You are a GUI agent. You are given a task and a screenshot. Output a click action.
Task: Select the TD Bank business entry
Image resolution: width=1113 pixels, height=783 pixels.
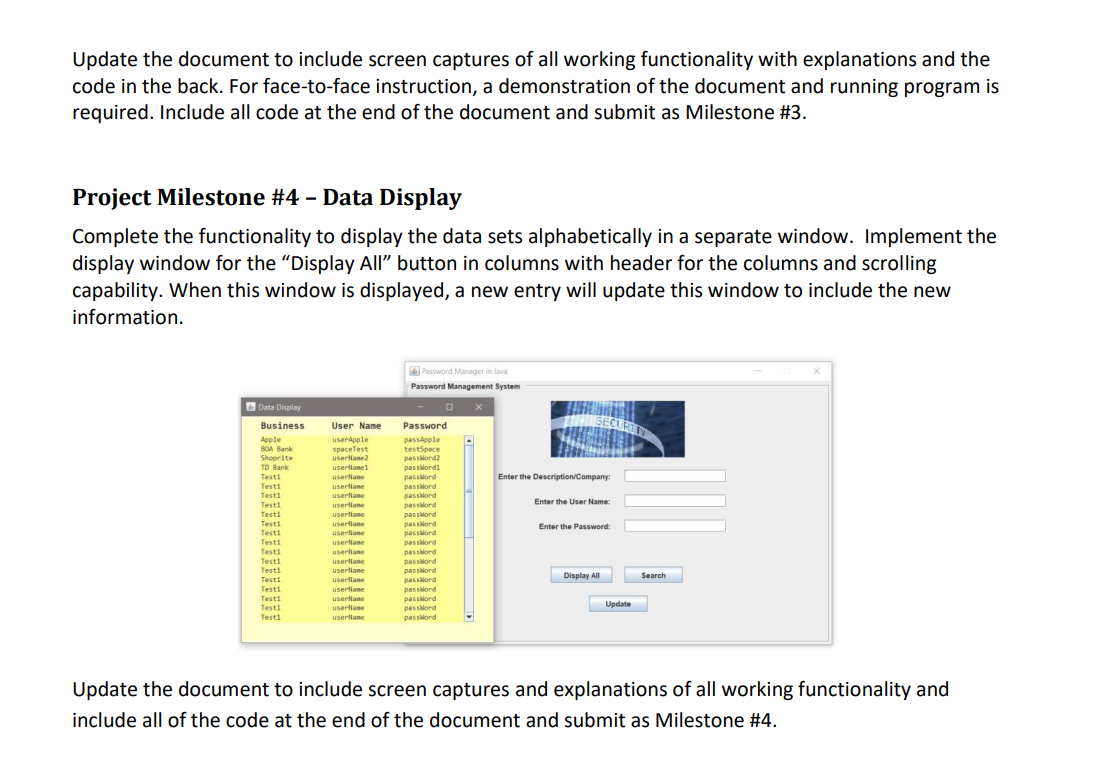point(275,467)
